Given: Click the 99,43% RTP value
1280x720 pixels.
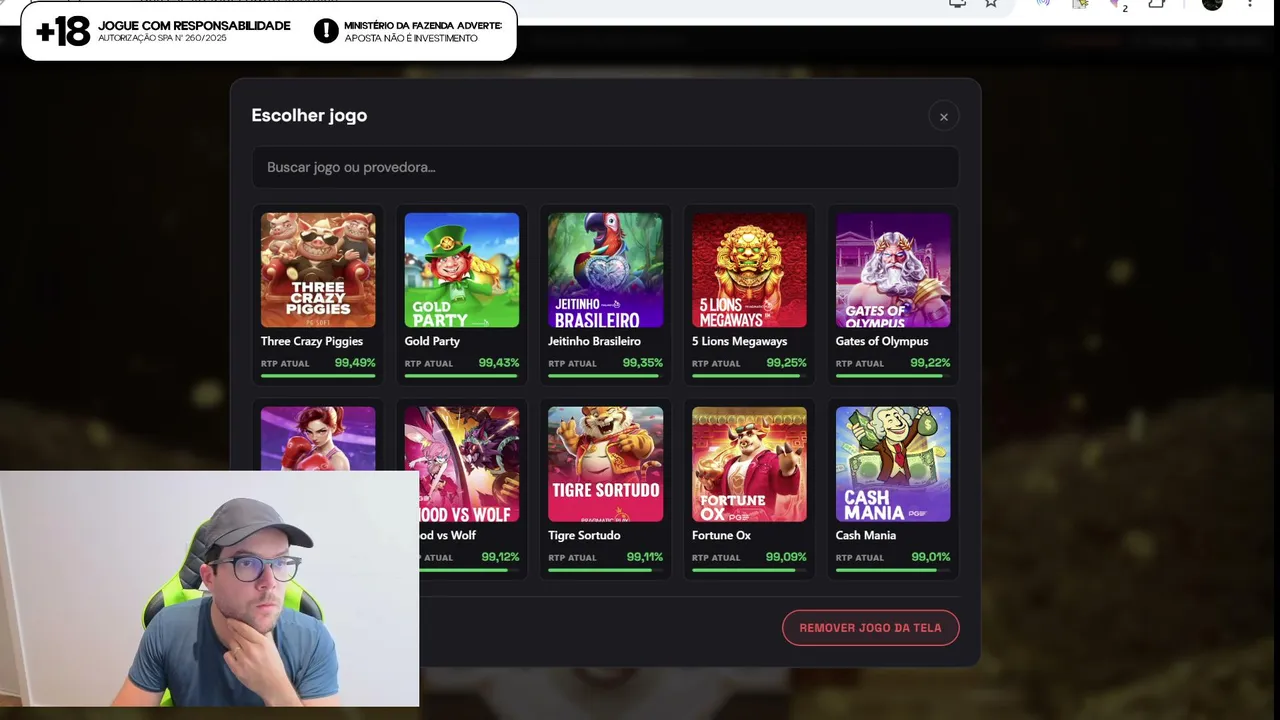Looking at the screenshot, I should point(499,363).
